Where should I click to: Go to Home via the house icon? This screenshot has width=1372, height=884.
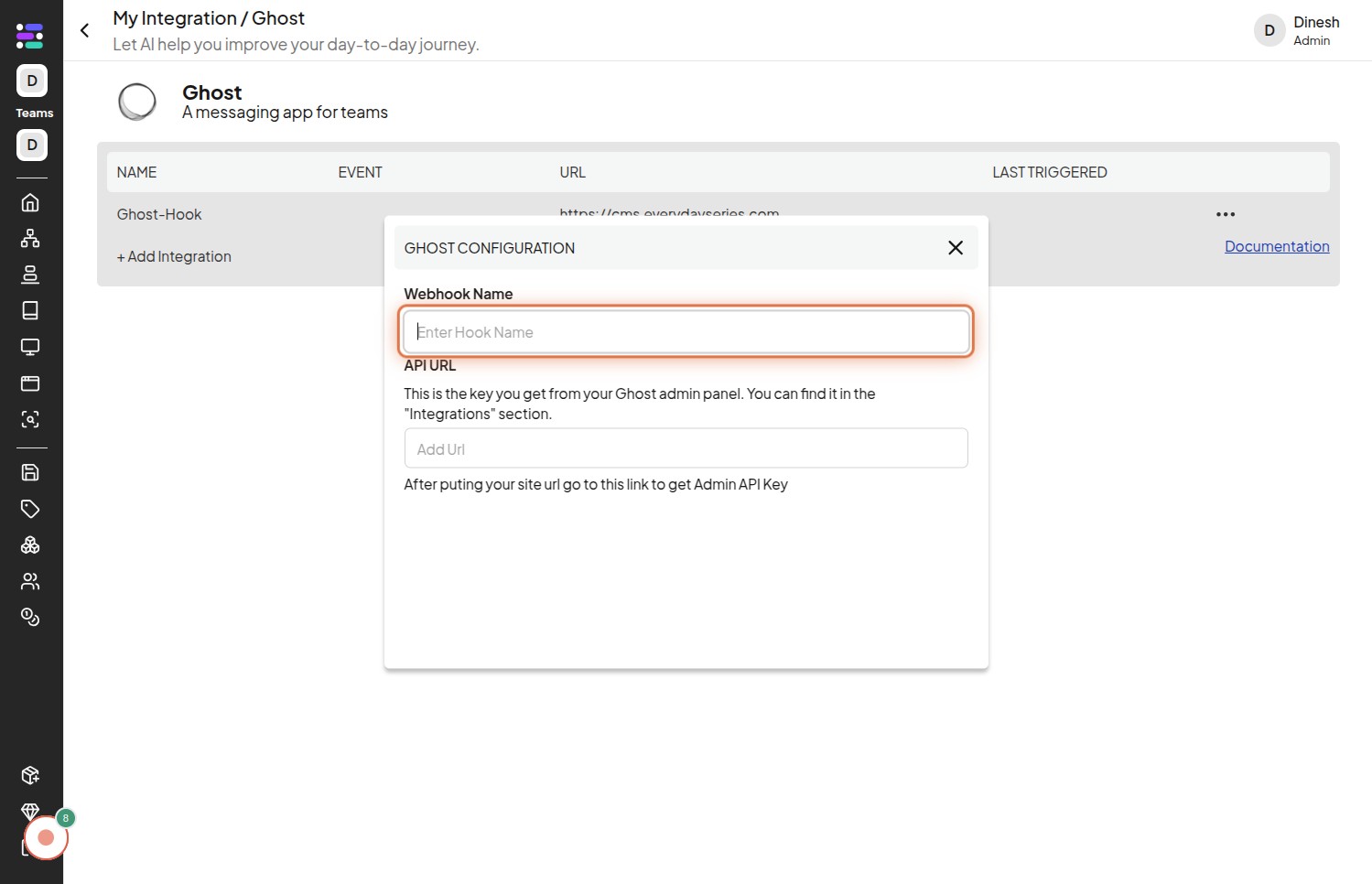pyautogui.click(x=30, y=202)
